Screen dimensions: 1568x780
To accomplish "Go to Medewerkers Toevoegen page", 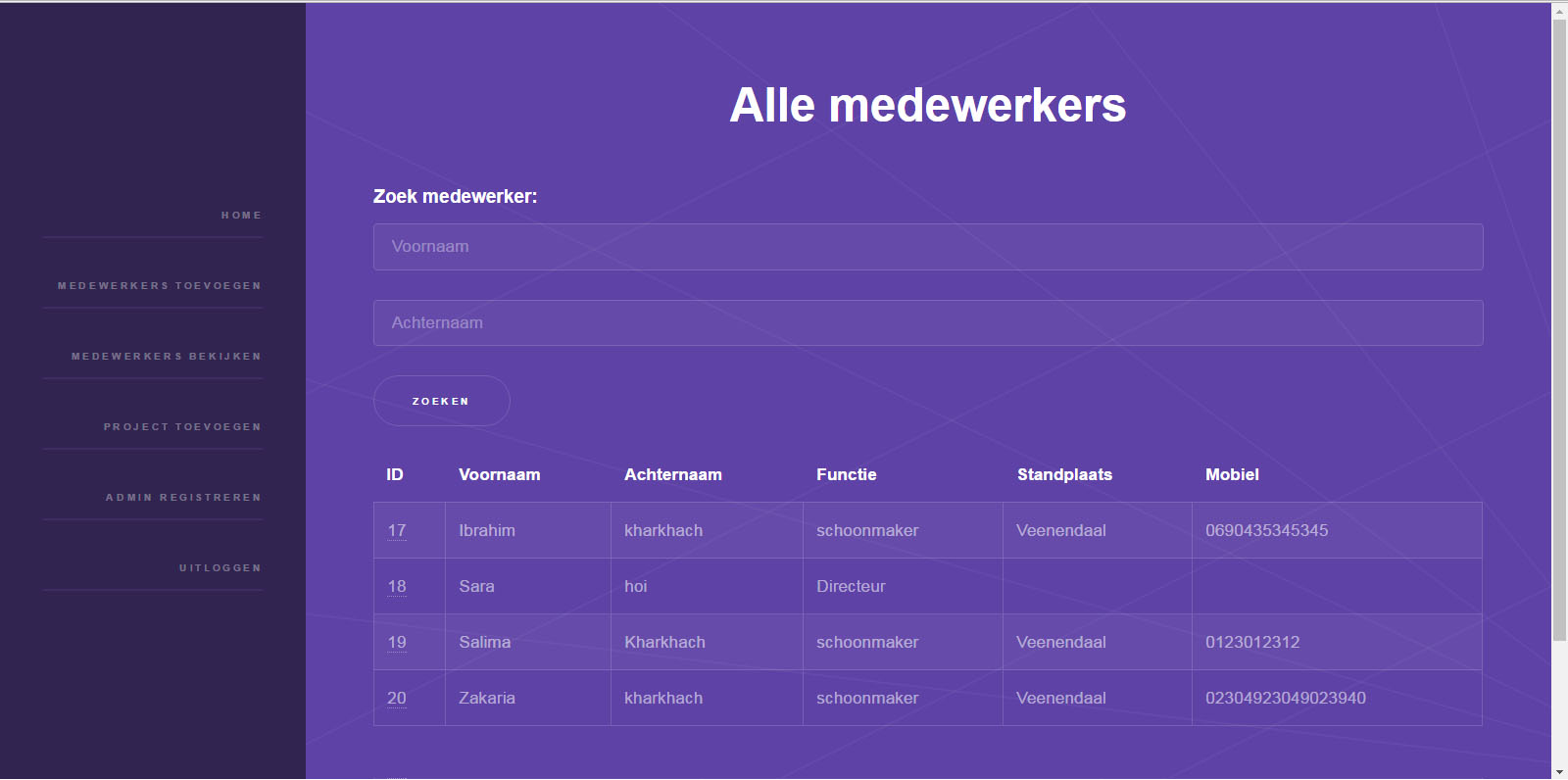I will point(160,286).
